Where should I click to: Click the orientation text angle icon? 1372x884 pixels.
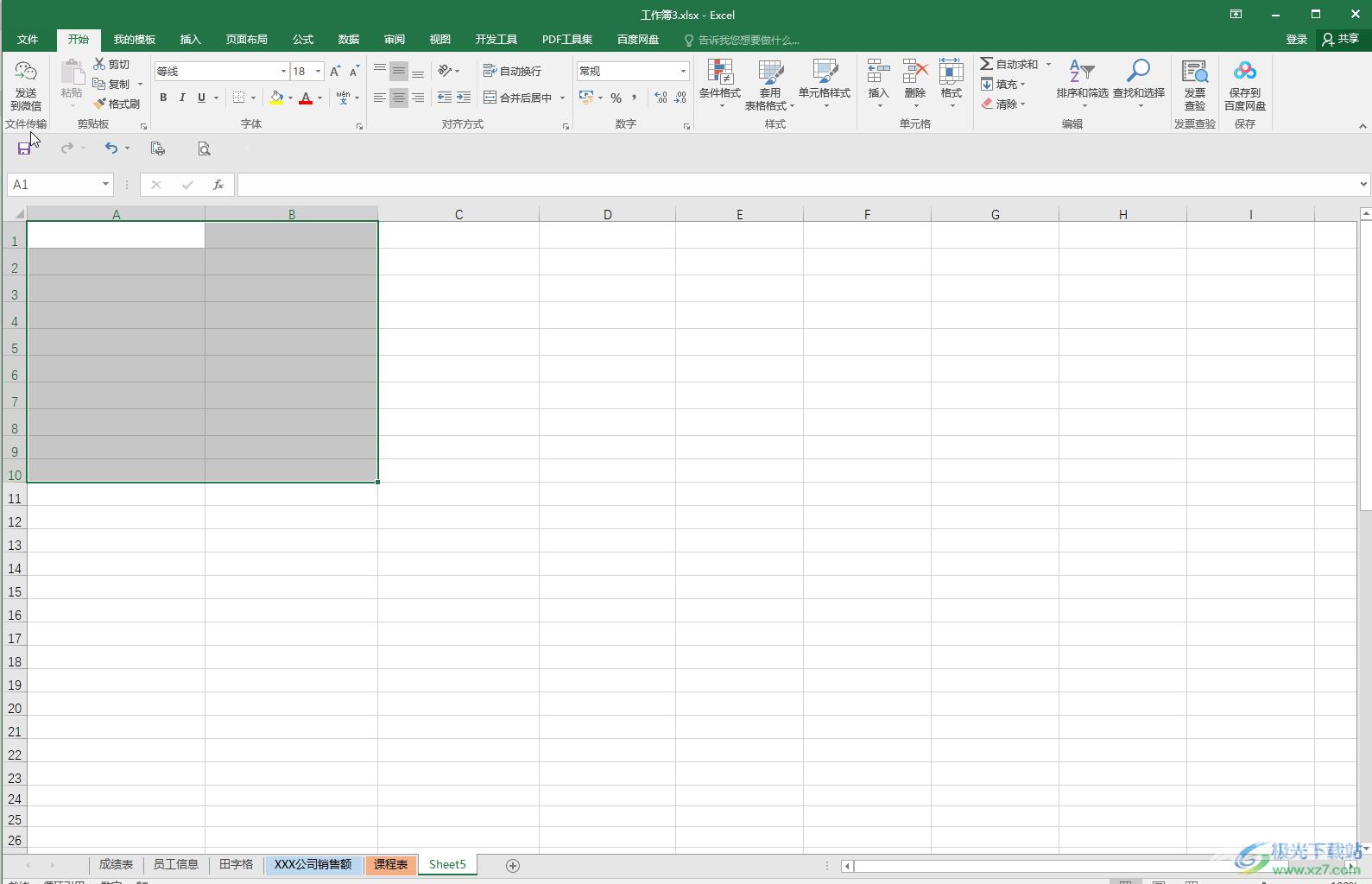[x=445, y=71]
